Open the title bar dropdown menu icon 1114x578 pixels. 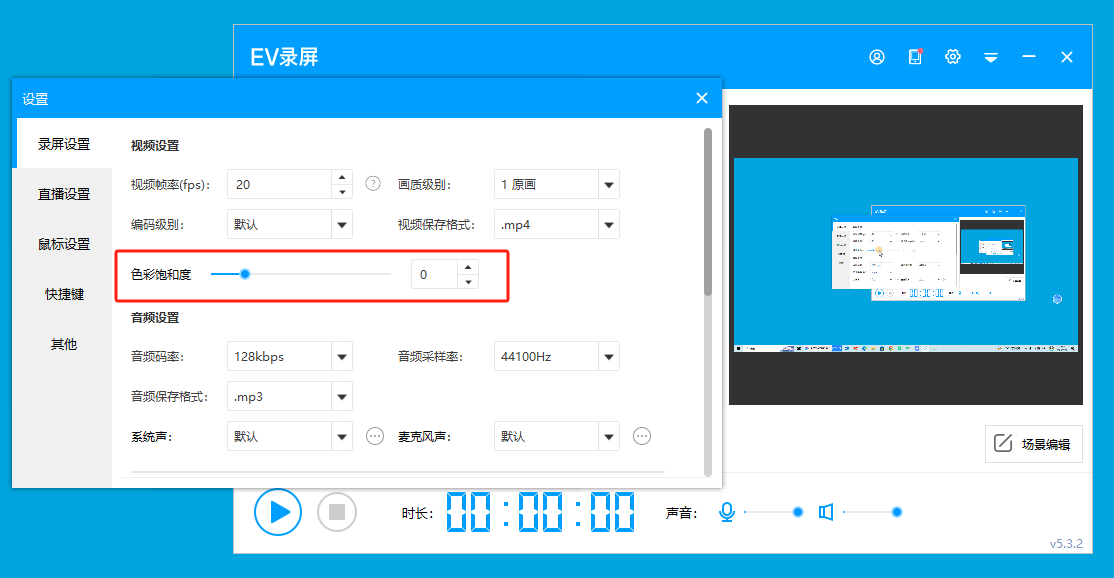991,58
